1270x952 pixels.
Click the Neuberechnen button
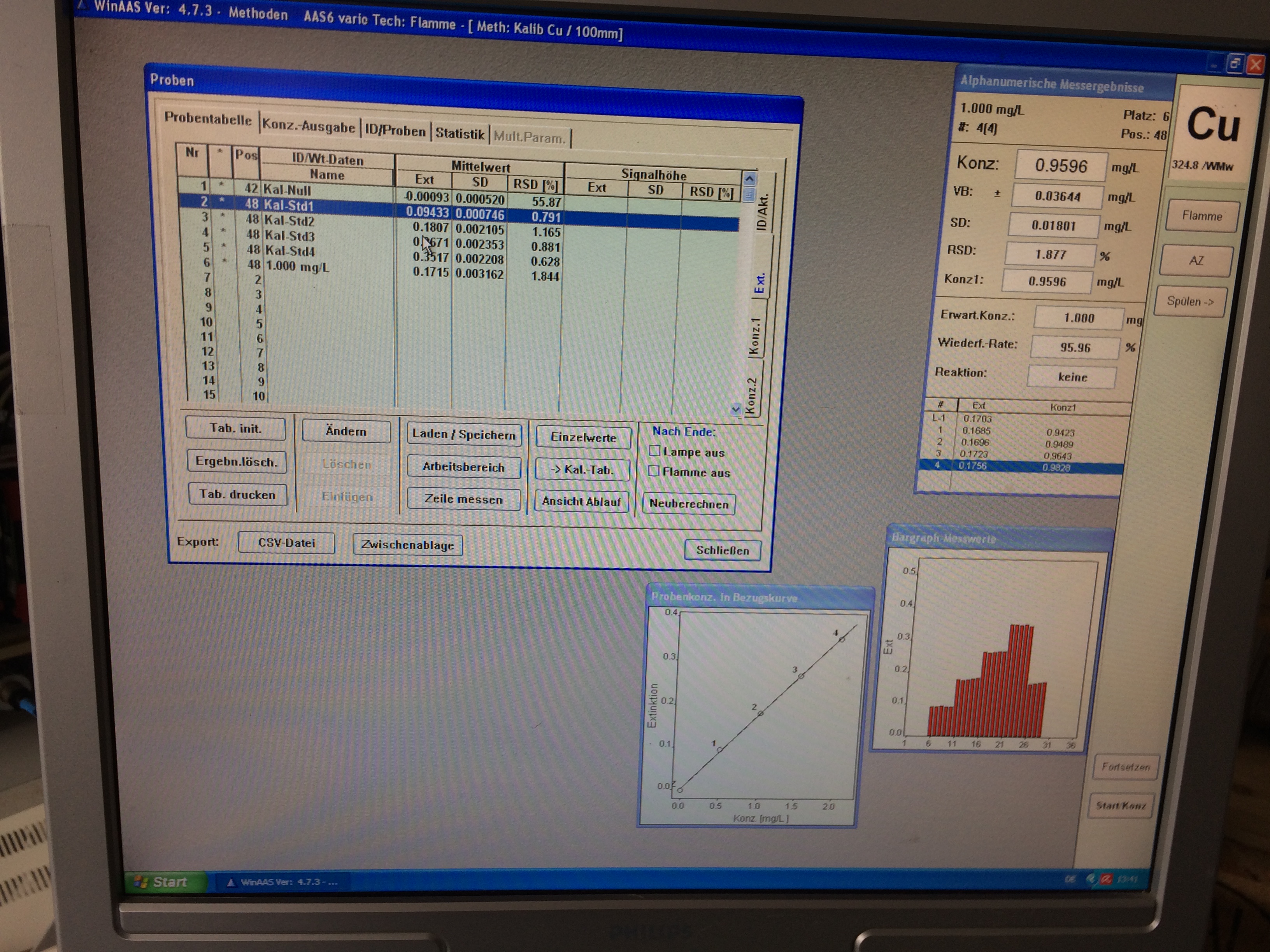pyautogui.click(x=688, y=504)
